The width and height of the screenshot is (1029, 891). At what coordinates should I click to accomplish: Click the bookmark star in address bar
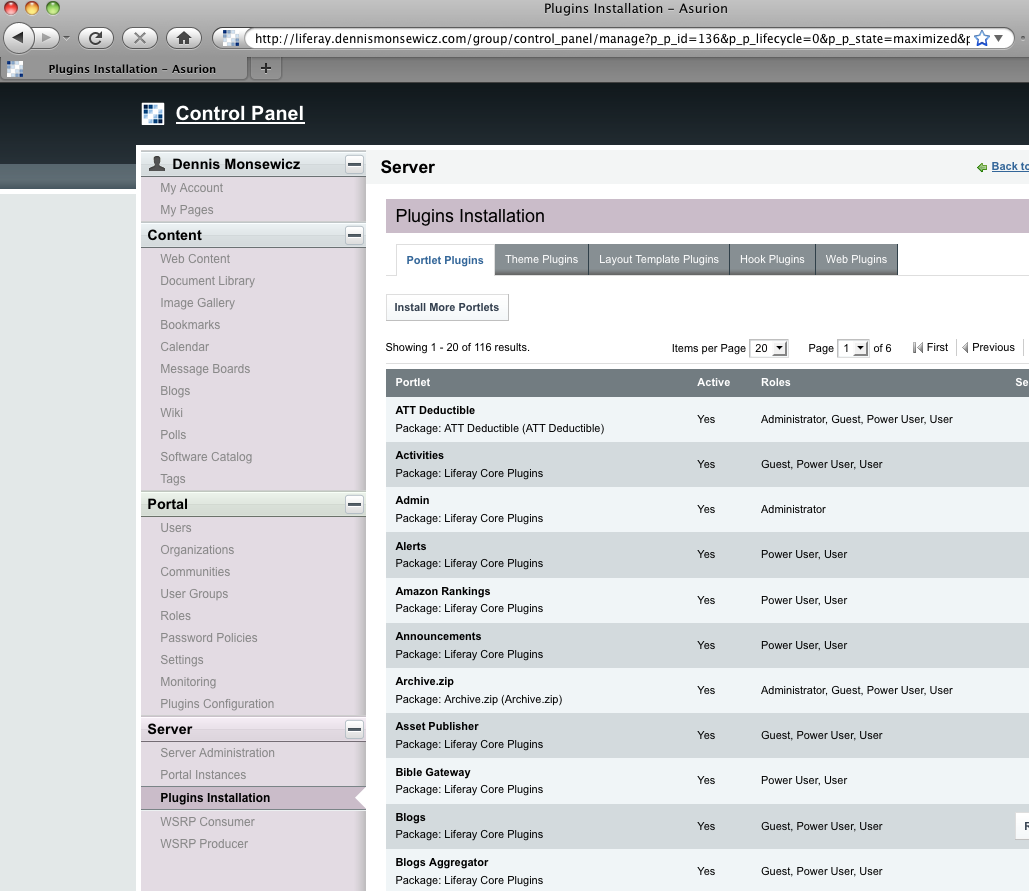[981, 38]
